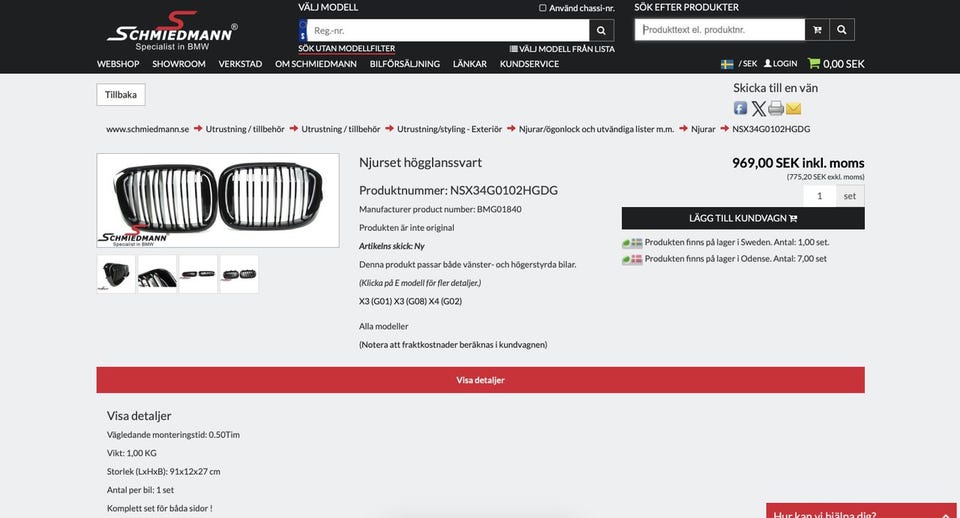Click LÄGG TILL KUNDVAGN button
This screenshot has height=518, width=960.
coord(743,218)
